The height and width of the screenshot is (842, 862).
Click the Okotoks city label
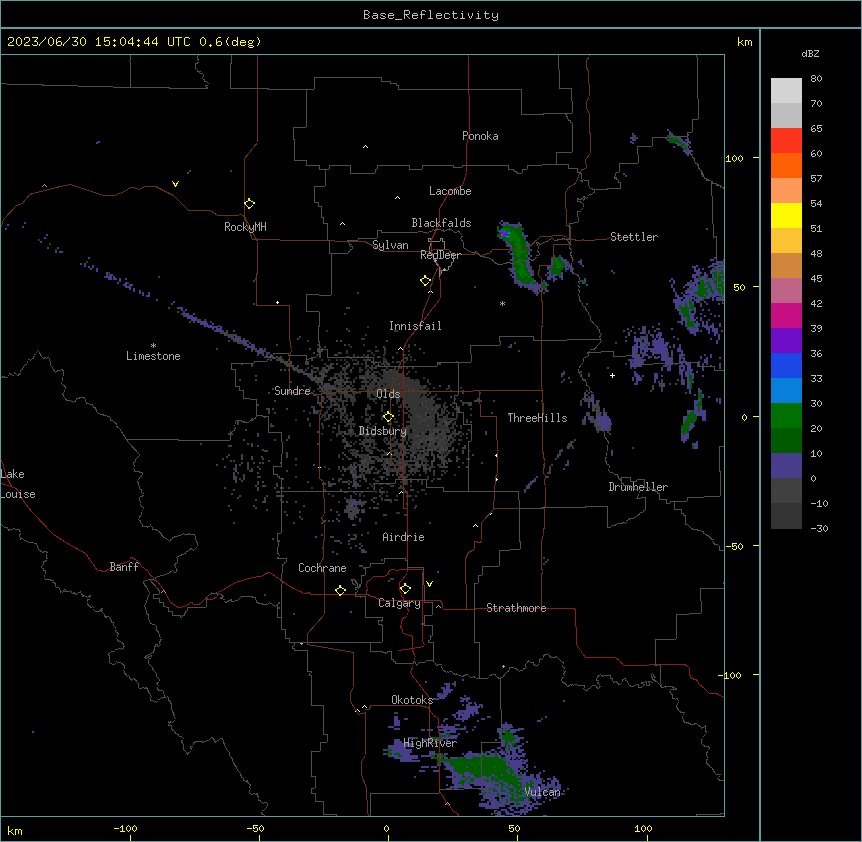click(412, 700)
